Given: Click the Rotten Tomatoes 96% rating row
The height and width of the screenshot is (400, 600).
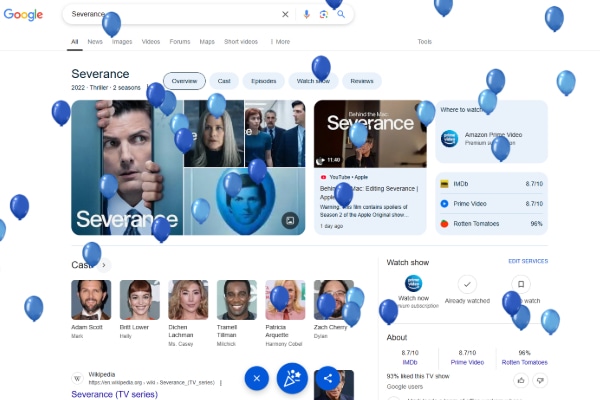Looking at the screenshot, I should [x=491, y=224].
